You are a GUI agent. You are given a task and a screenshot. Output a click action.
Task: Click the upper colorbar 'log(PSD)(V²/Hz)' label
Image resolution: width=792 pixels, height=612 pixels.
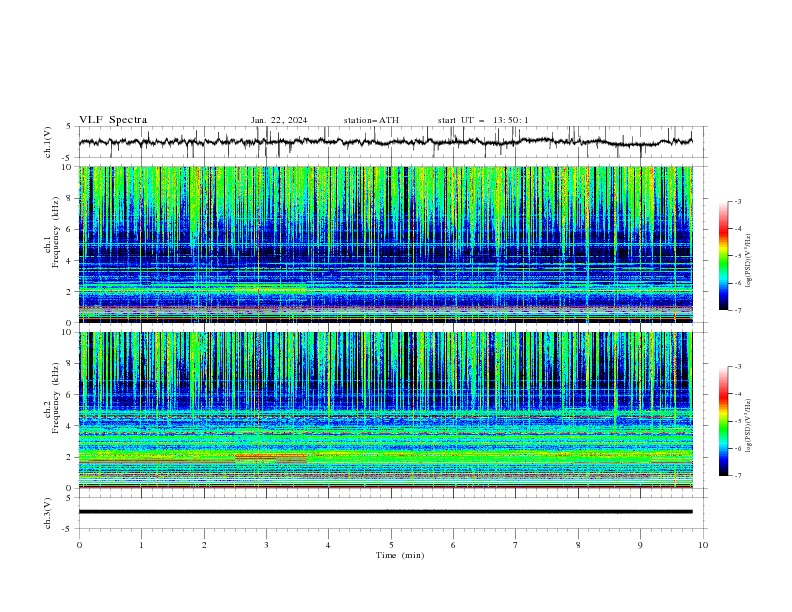[x=749, y=261]
